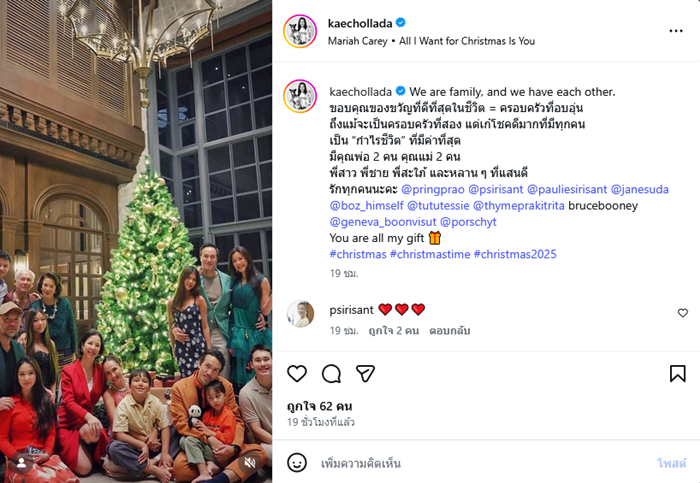Click the add comment text field
Viewport: 700px width, 483px height.
480,463
